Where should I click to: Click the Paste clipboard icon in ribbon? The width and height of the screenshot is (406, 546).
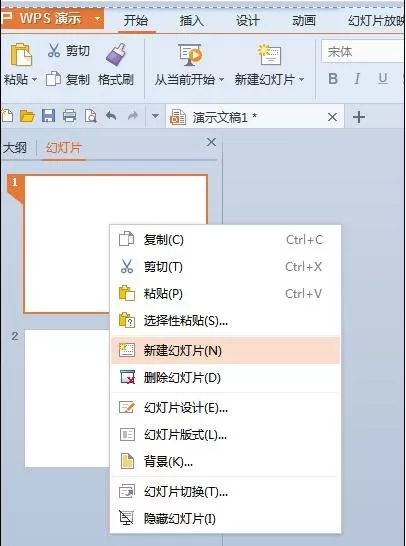click(x=21, y=54)
